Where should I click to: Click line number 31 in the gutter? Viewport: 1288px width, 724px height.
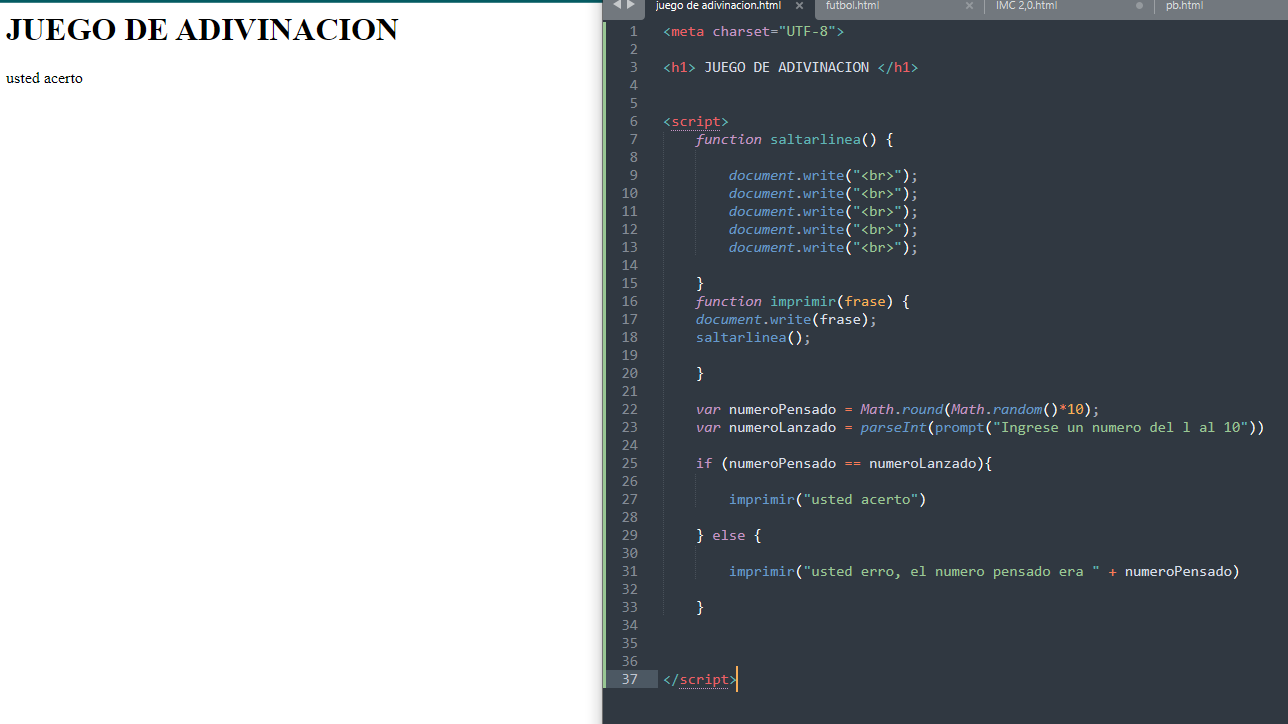pos(629,571)
